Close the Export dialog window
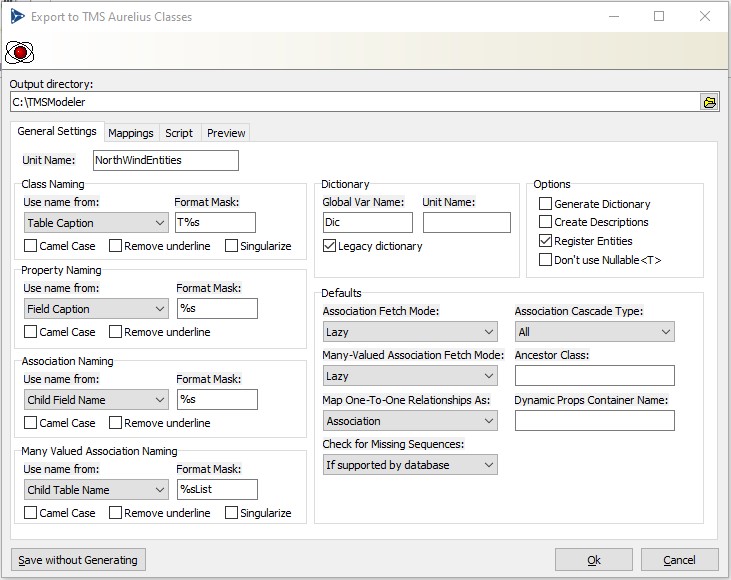This screenshot has height=580, width=731. coord(704,16)
